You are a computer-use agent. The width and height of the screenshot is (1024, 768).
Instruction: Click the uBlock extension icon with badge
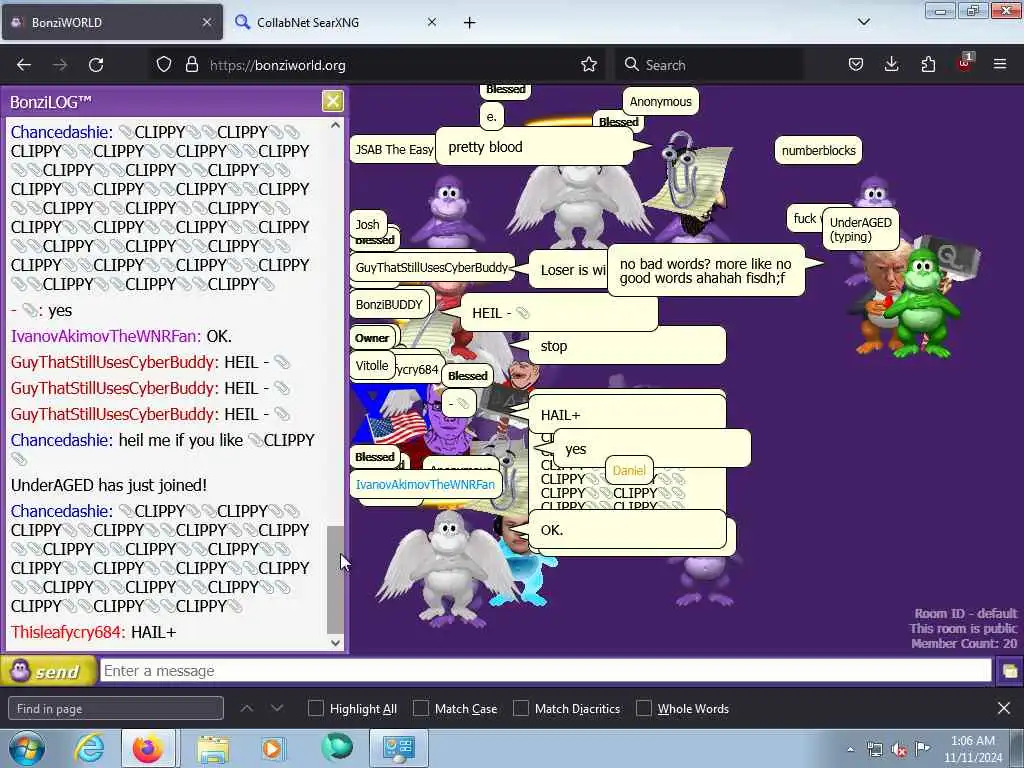tap(965, 63)
